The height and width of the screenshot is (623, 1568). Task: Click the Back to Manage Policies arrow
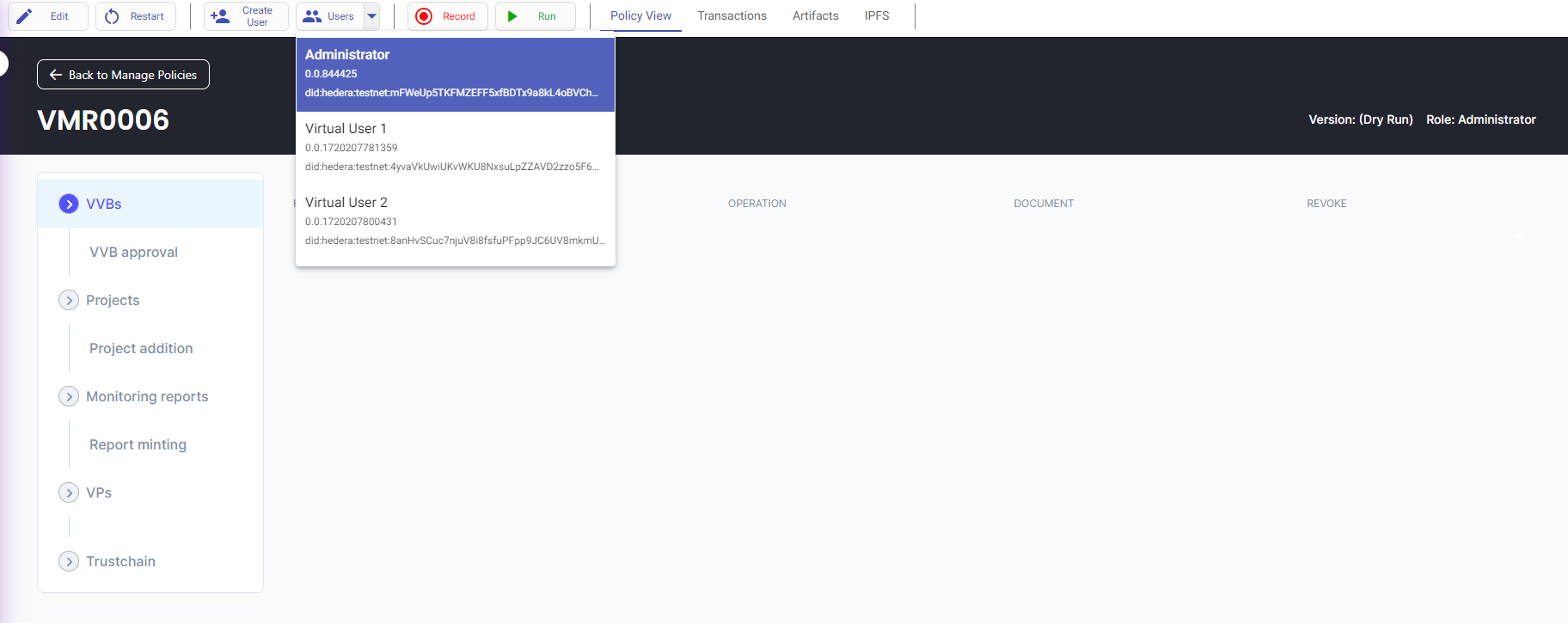coord(56,75)
